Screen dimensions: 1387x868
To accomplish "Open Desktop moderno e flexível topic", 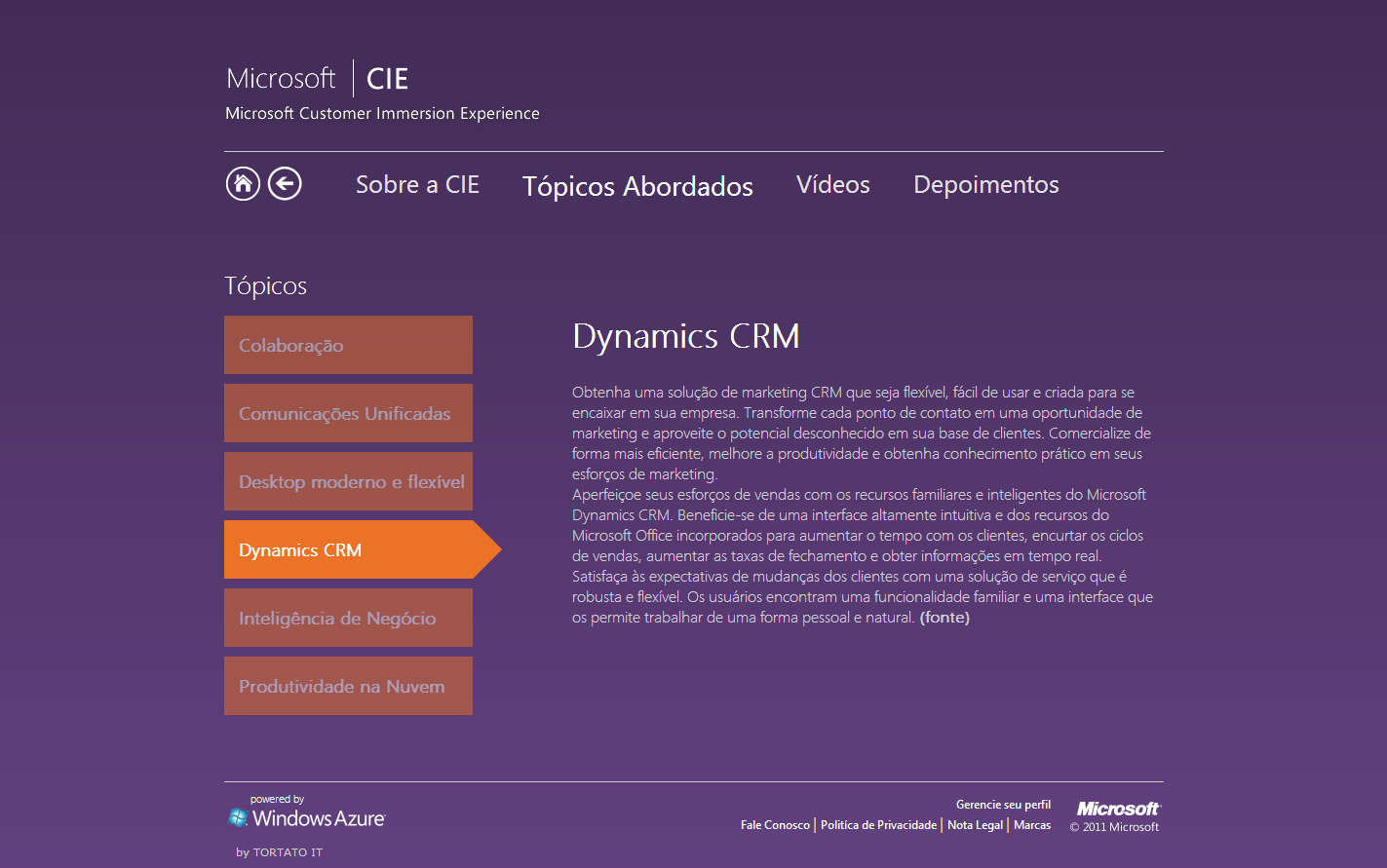I will point(348,481).
